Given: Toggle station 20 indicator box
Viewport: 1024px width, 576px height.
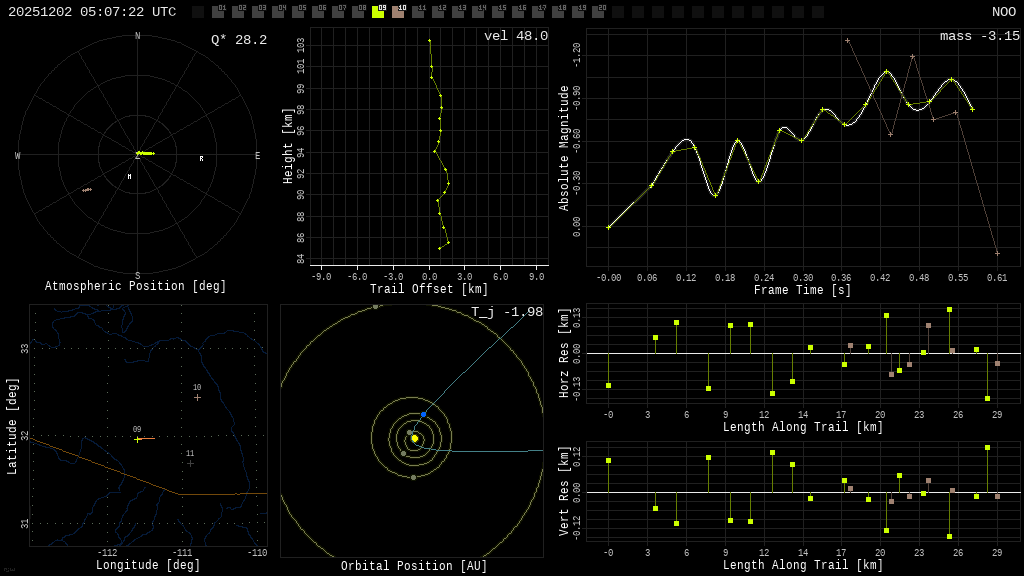Looking at the screenshot, I should (x=598, y=12).
